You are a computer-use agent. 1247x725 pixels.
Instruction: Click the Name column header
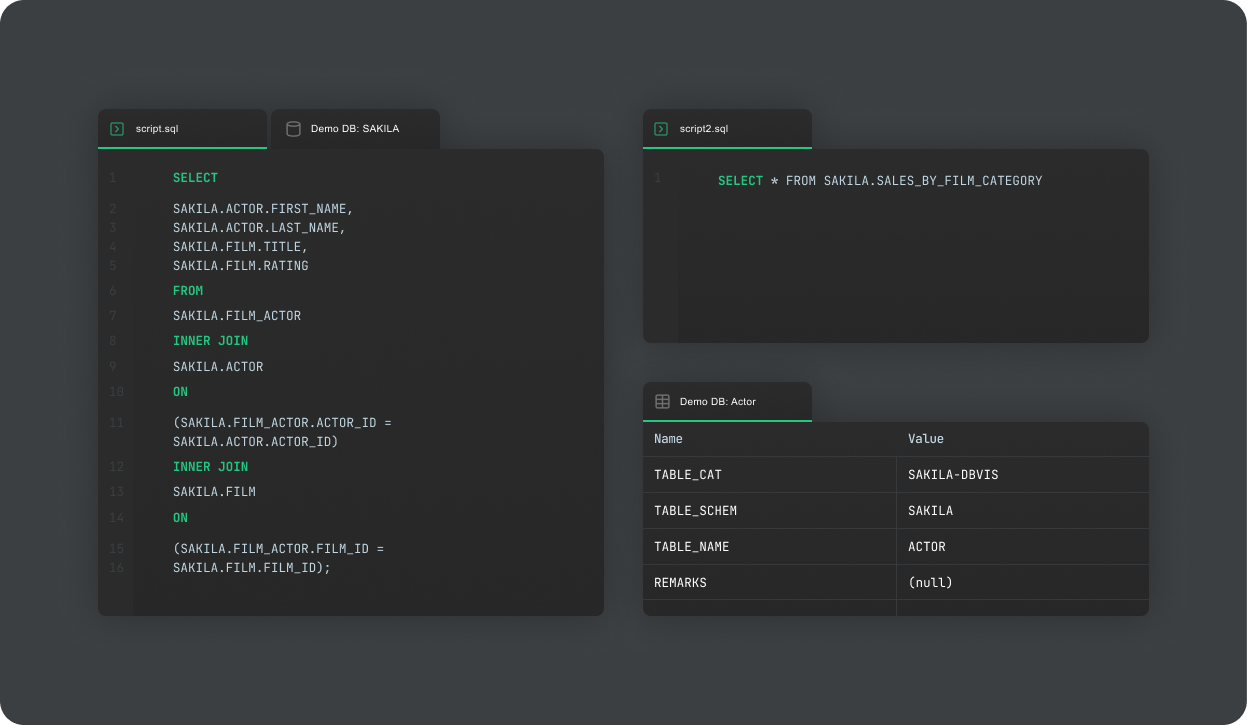668,438
